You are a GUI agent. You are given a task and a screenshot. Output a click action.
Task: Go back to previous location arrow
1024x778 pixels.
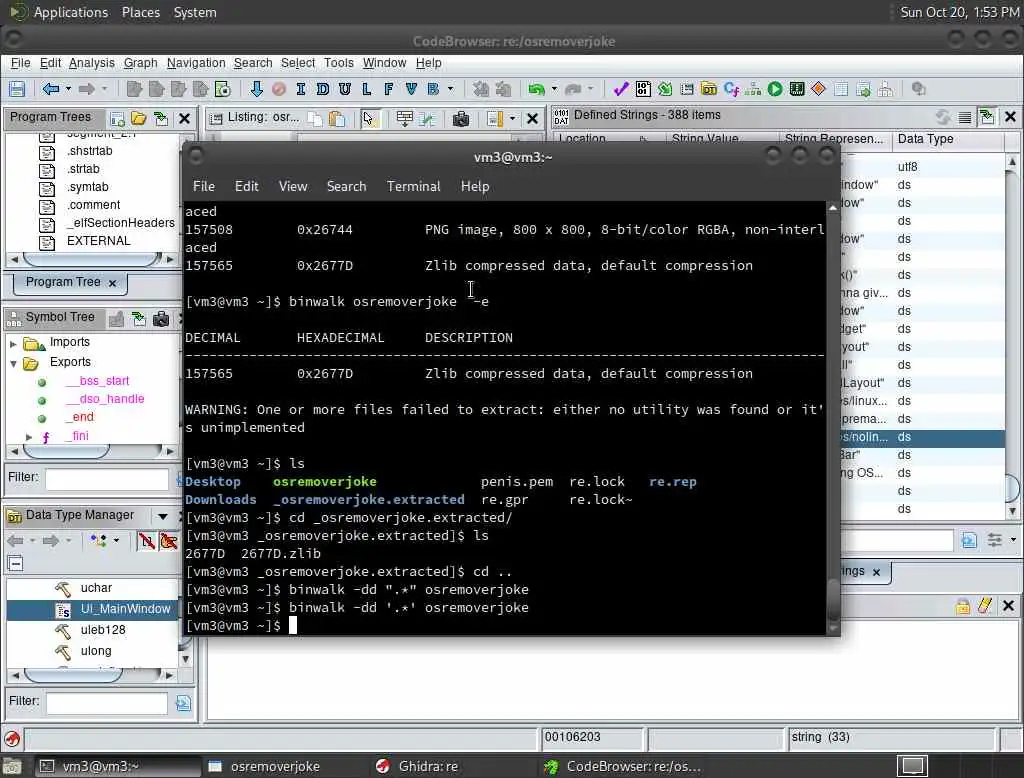coord(51,89)
